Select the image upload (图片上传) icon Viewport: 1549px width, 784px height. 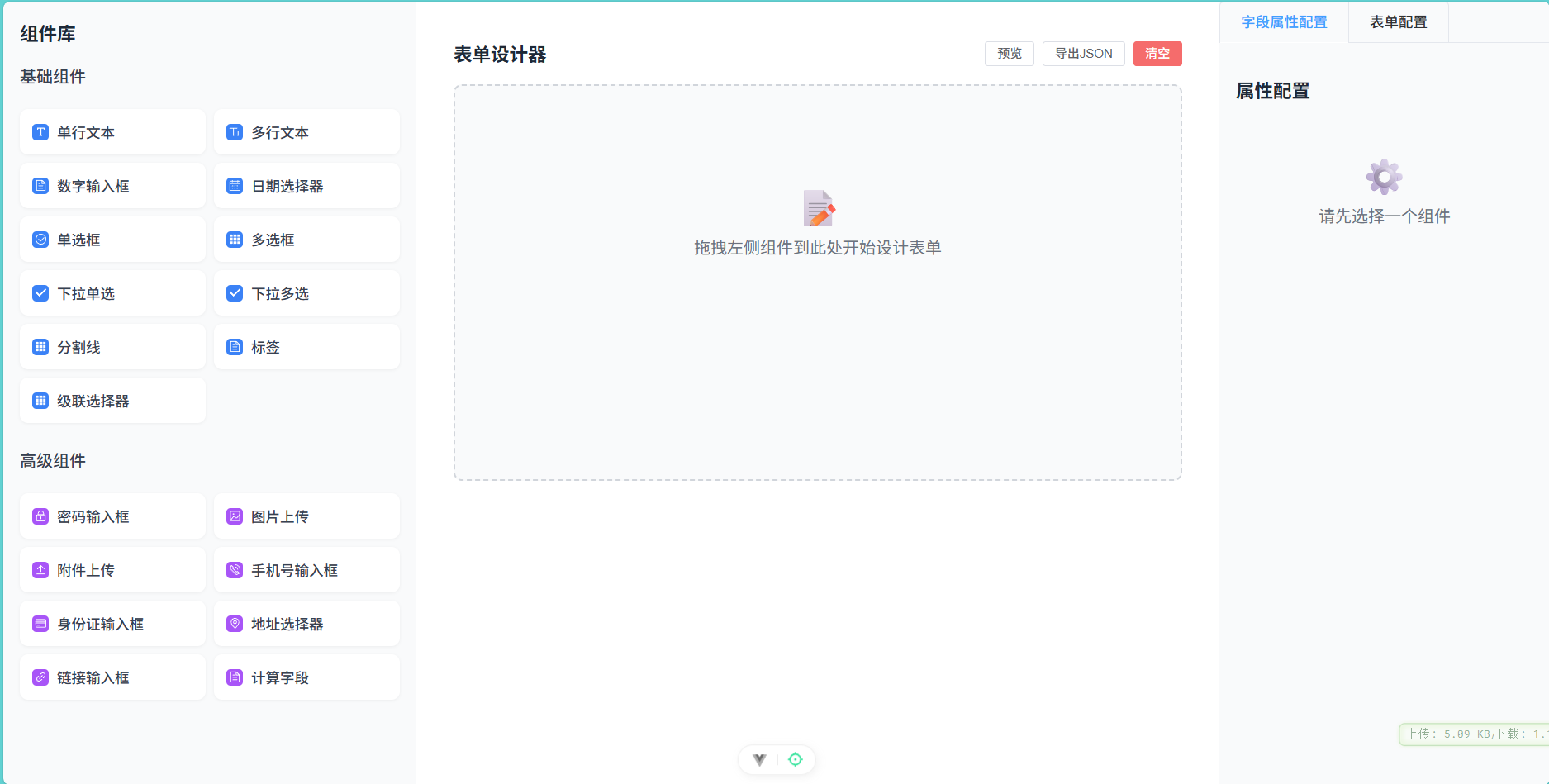click(235, 516)
